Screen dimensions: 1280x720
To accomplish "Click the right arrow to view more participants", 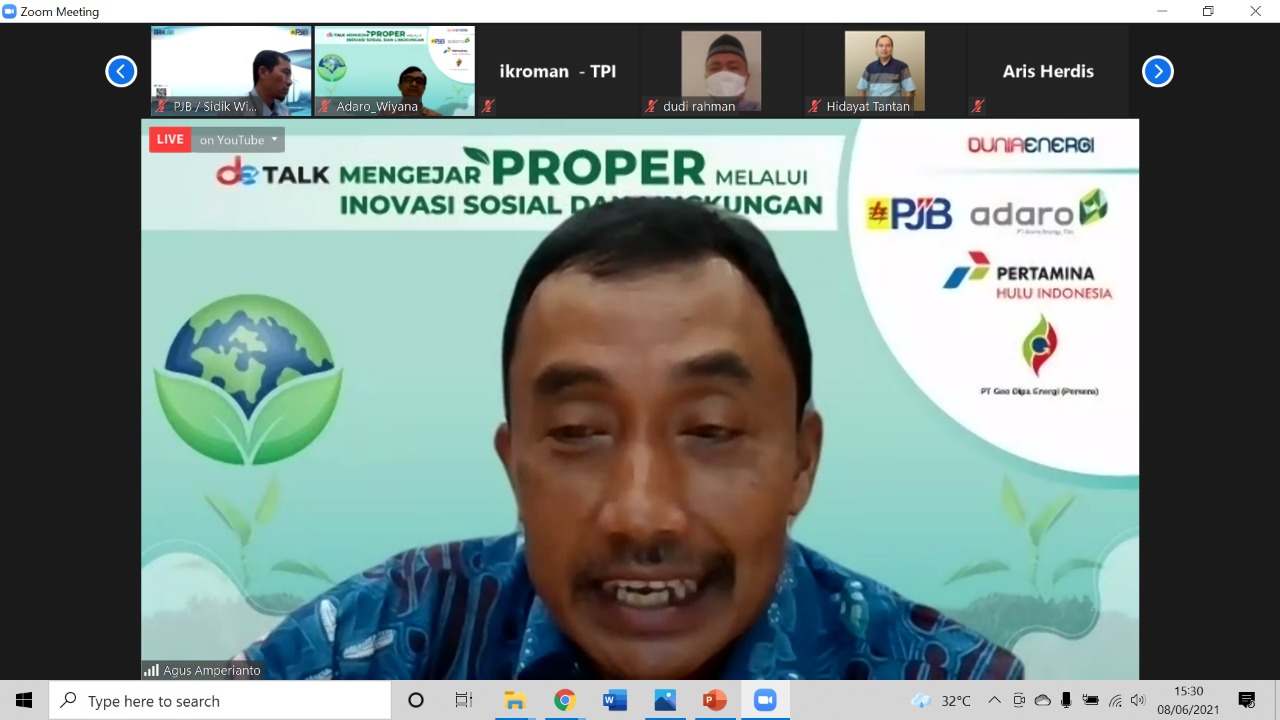I will (1157, 71).
